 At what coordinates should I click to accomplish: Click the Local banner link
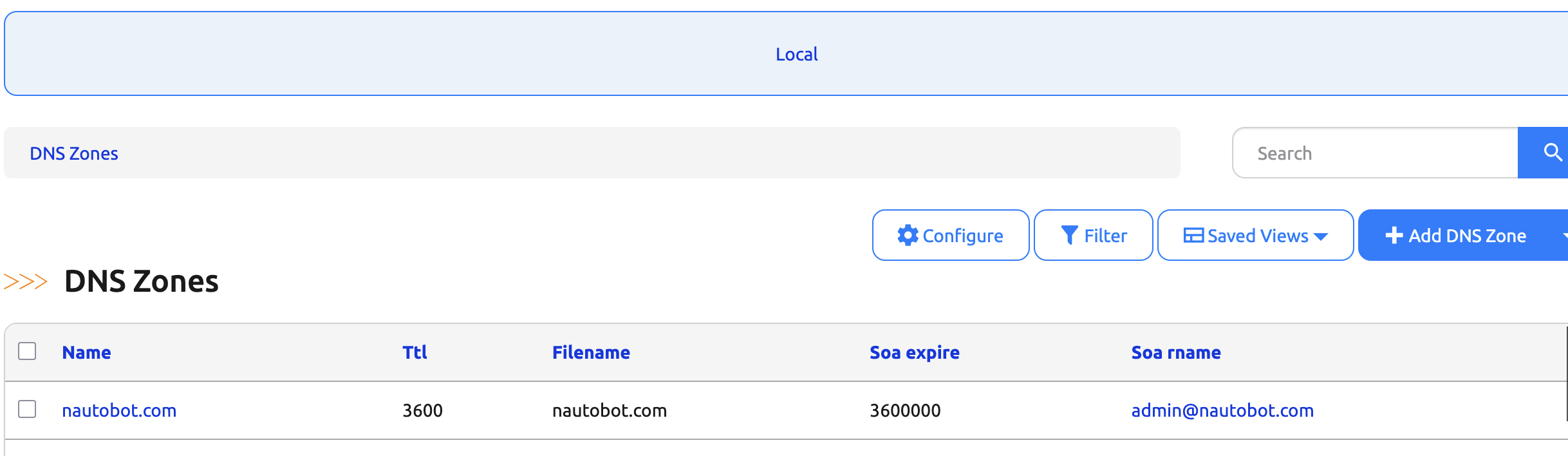pyautogui.click(x=796, y=54)
